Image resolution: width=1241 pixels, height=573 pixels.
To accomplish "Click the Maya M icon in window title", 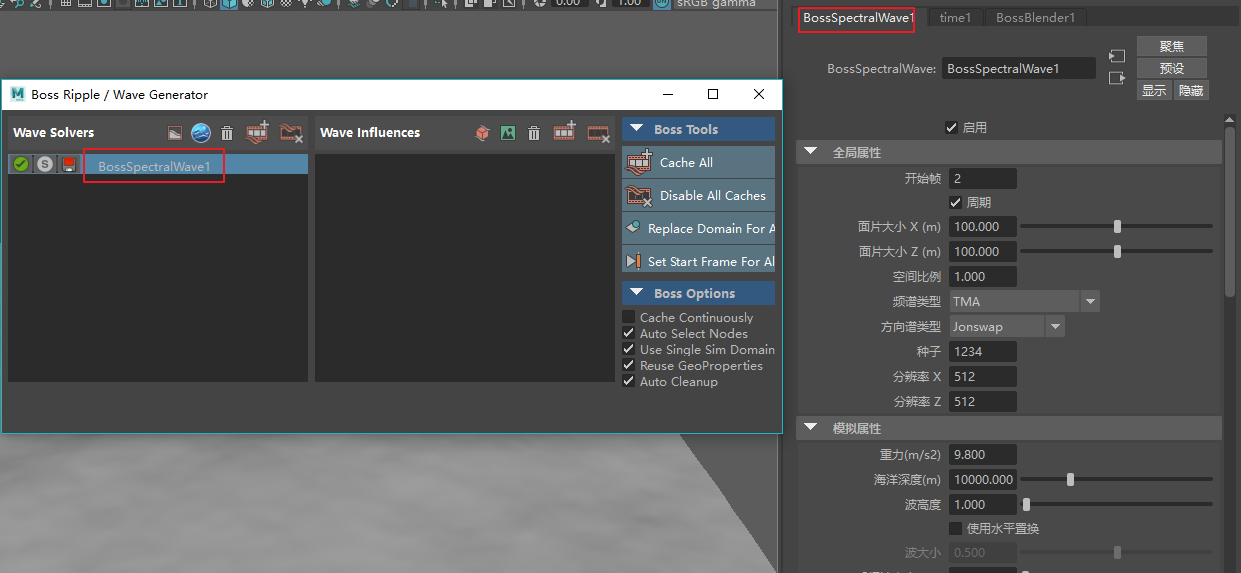I will click(17, 94).
